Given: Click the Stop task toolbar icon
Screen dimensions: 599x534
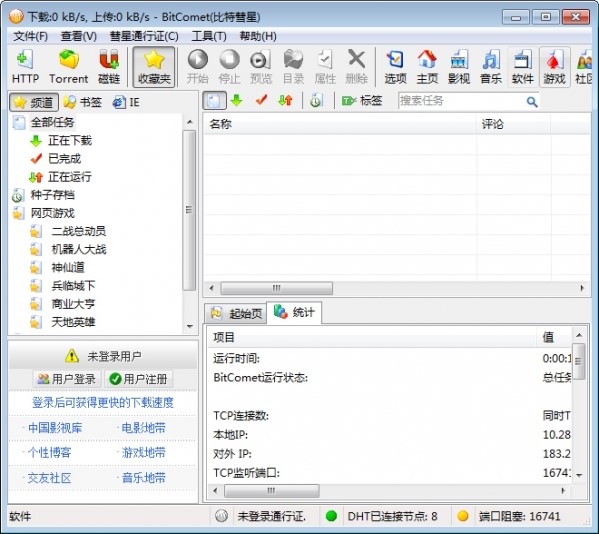Looking at the screenshot, I should (229, 67).
